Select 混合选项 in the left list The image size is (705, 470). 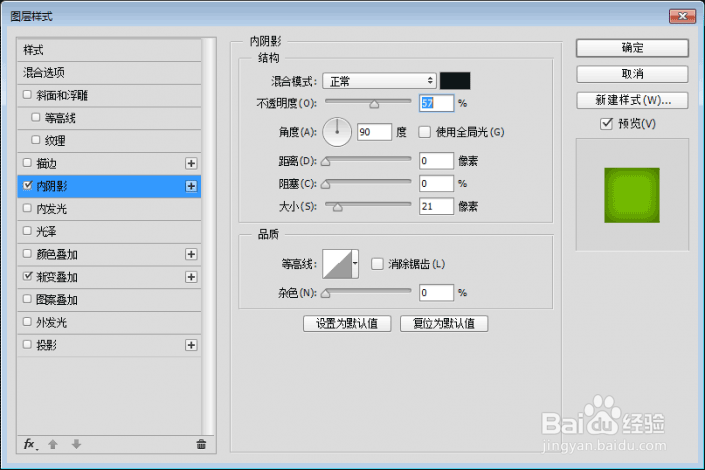pyautogui.click(x=109, y=73)
